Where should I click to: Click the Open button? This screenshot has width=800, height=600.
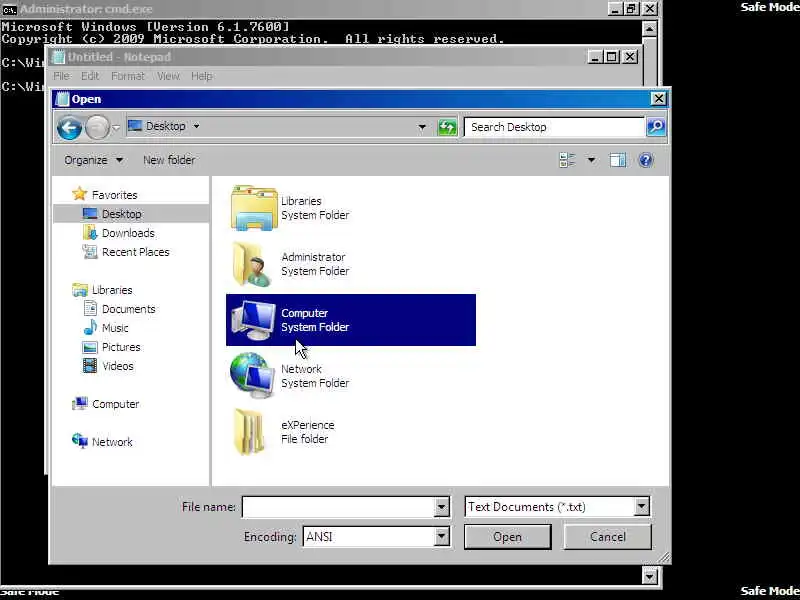[507, 537]
